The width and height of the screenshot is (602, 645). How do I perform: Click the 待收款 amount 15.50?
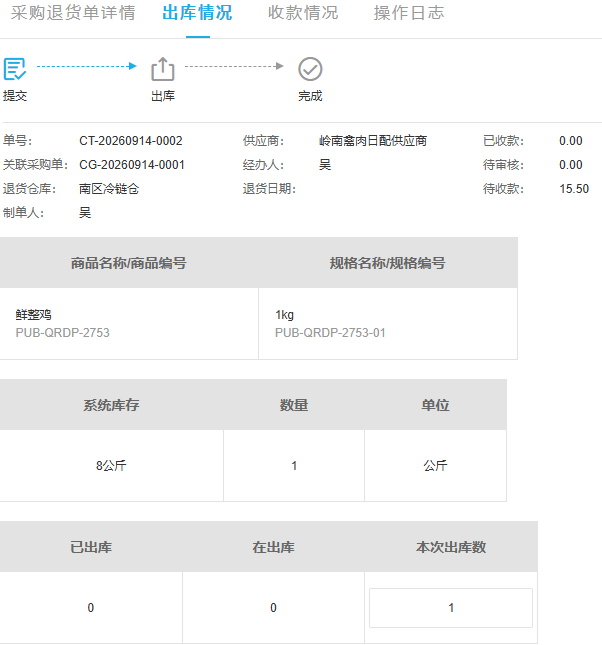click(574, 188)
